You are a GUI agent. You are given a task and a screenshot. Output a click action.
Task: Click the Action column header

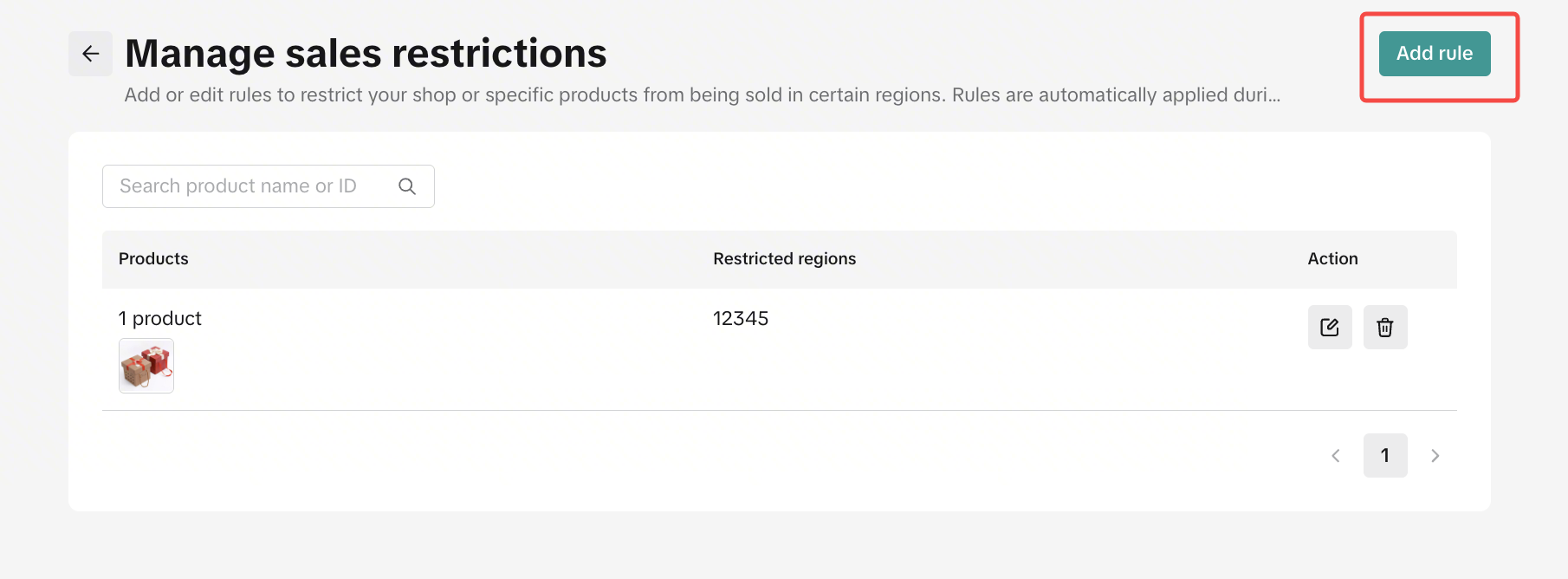coord(1332,259)
